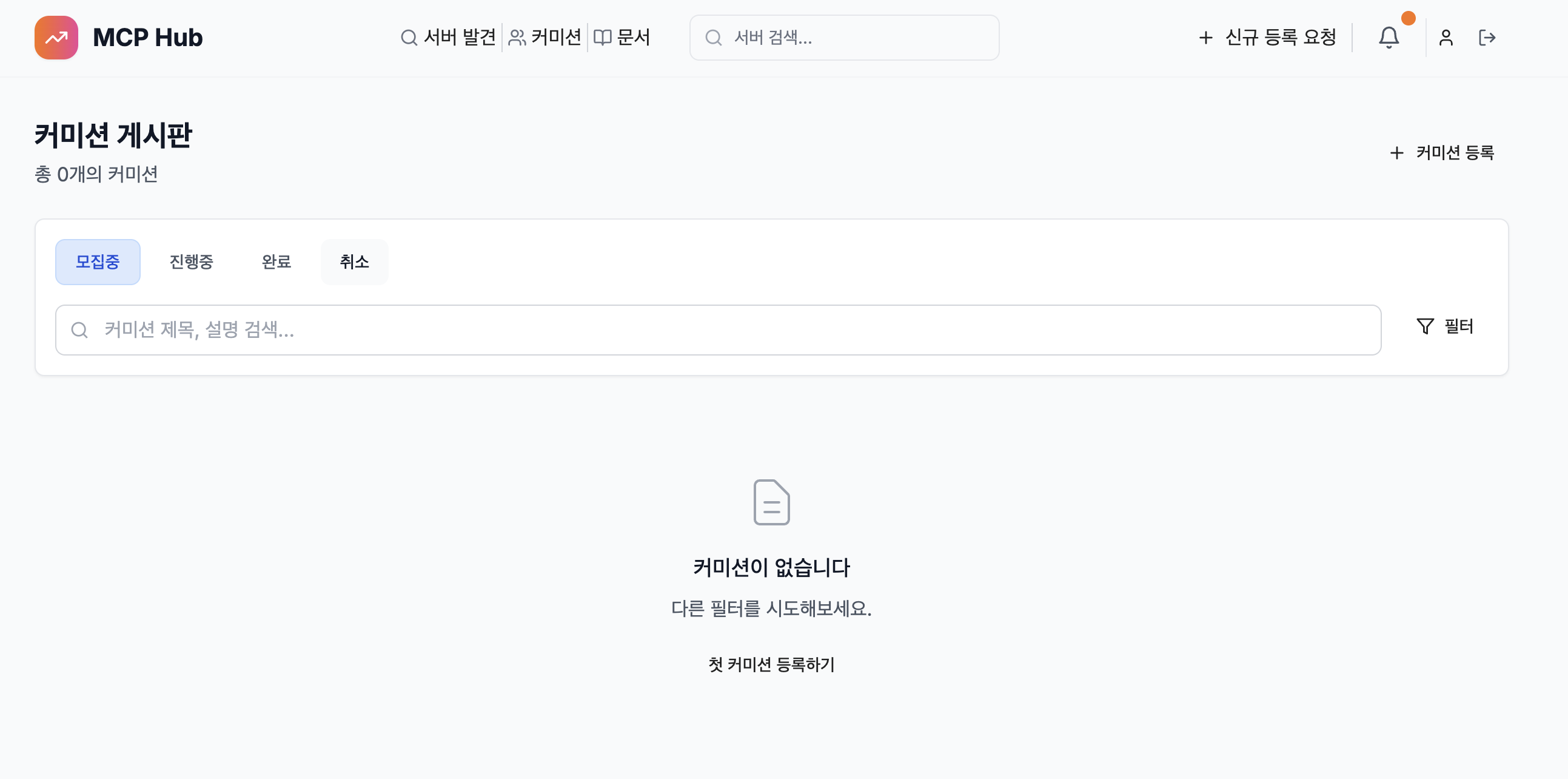Click the user profile icon

(1446, 38)
